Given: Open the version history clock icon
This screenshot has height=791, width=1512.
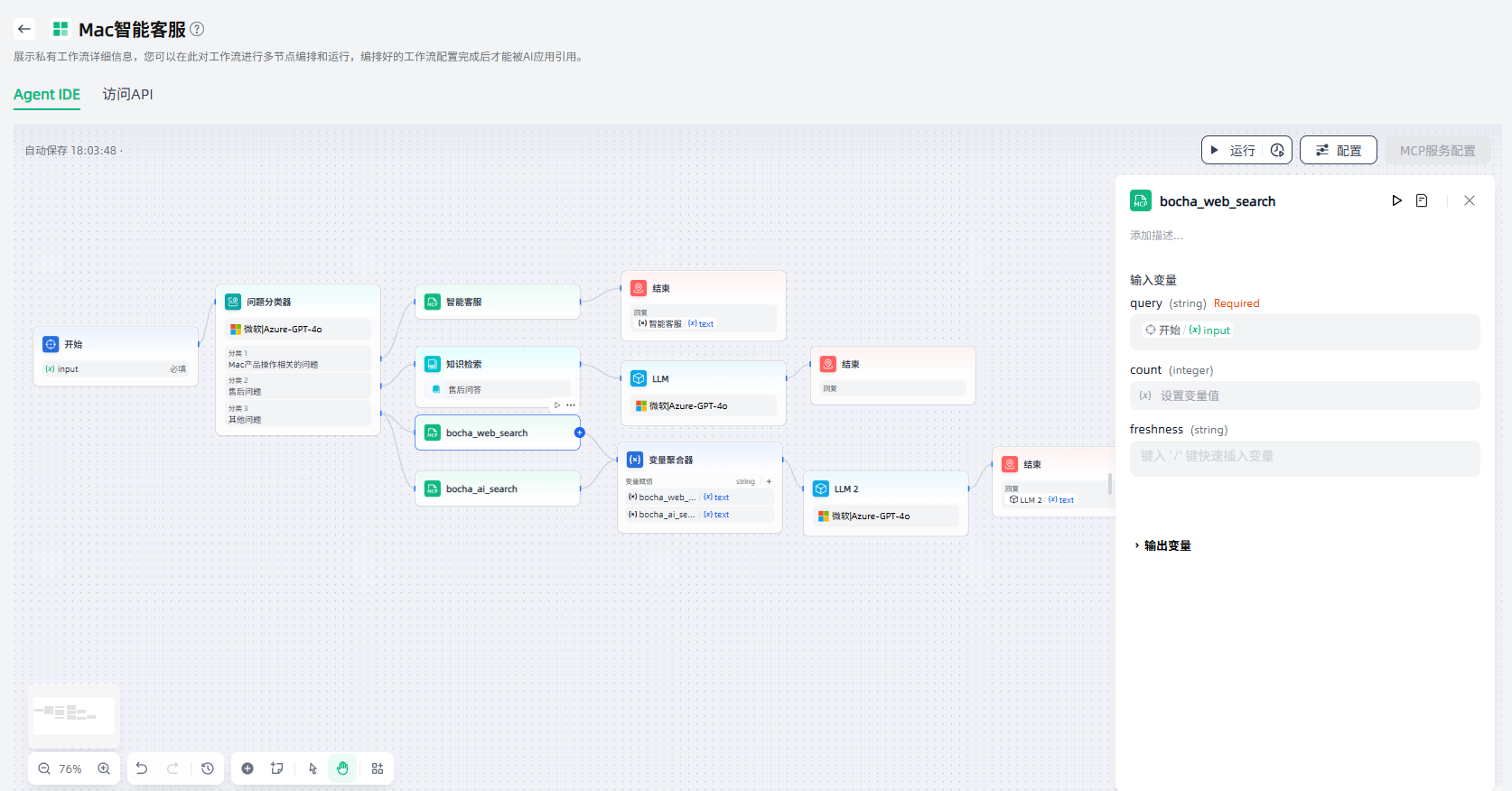Looking at the screenshot, I should [208, 768].
